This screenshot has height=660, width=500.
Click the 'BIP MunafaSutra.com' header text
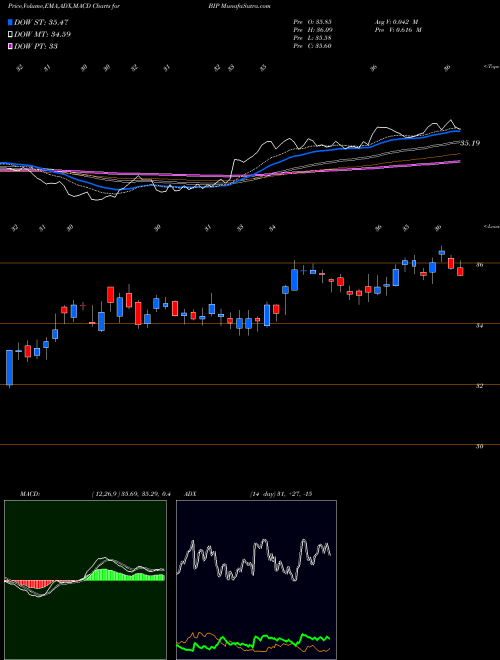pyautogui.click(x=239, y=6)
